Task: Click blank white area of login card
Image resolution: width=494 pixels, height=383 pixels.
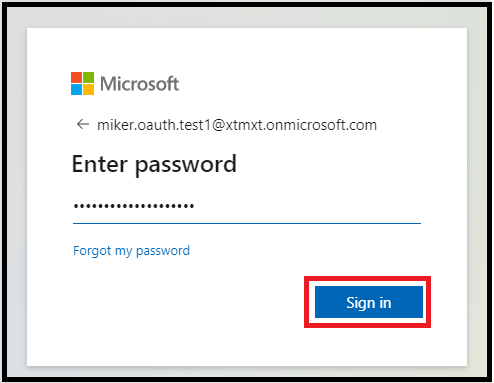Action: click(167, 317)
